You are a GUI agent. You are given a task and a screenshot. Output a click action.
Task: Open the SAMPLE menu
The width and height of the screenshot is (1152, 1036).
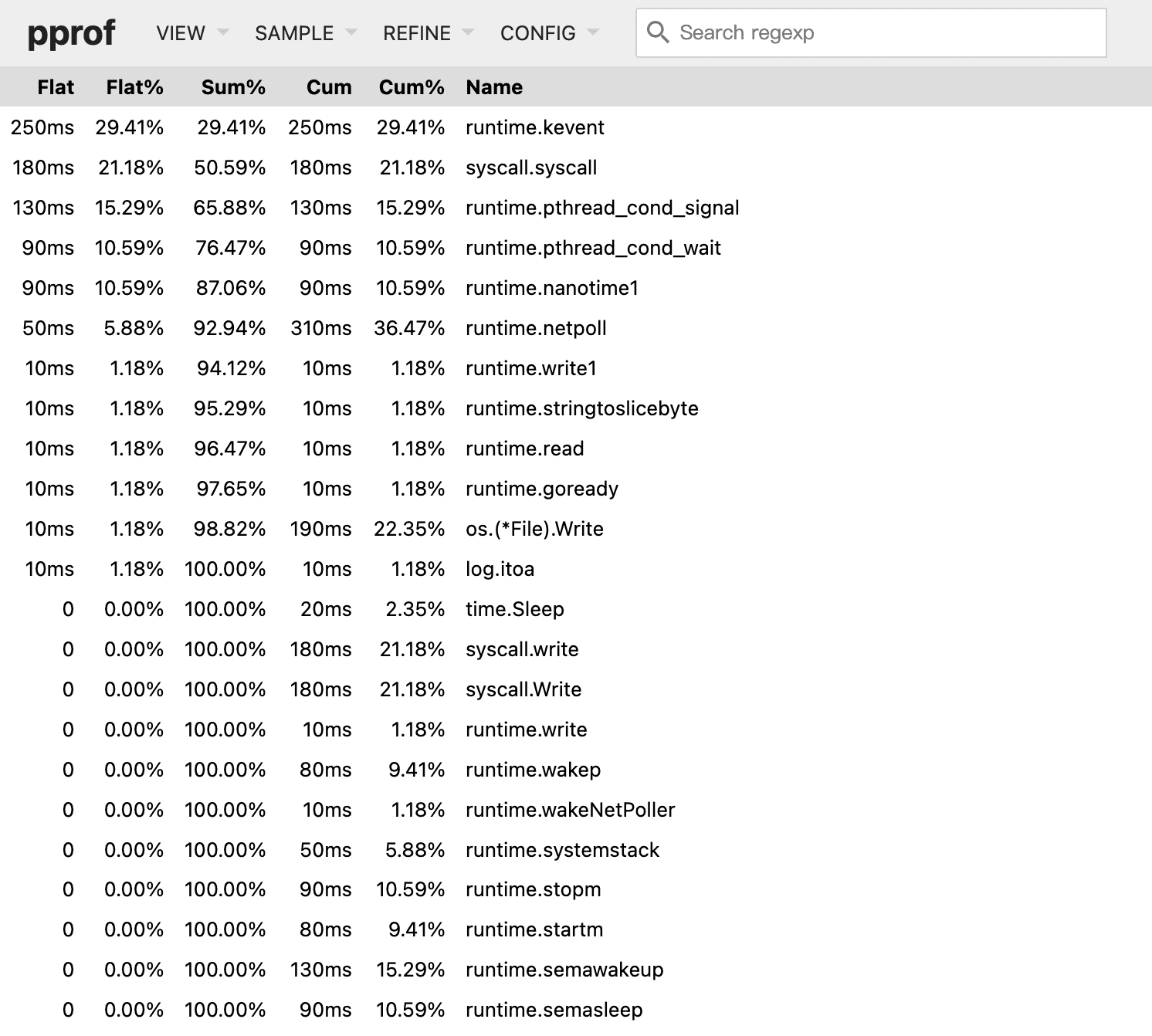[293, 32]
